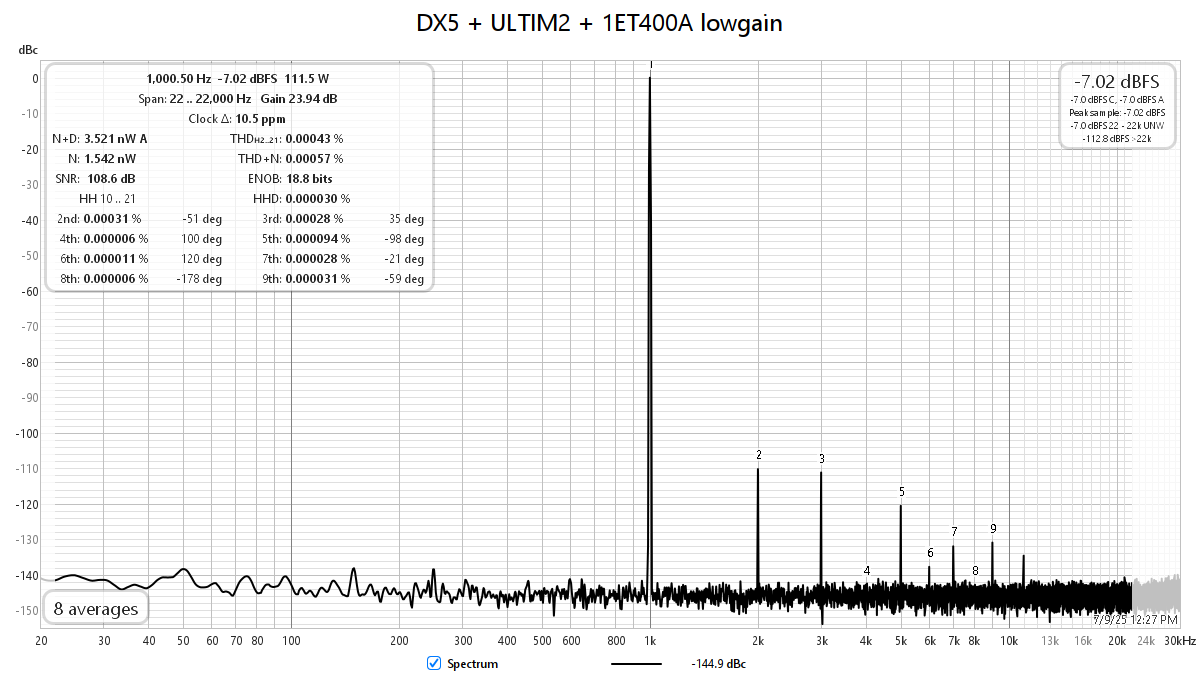The image size is (1200, 675).
Task: Click the 3rd harmonic 0.00028 % value
Action: pyautogui.click(x=314, y=218)
